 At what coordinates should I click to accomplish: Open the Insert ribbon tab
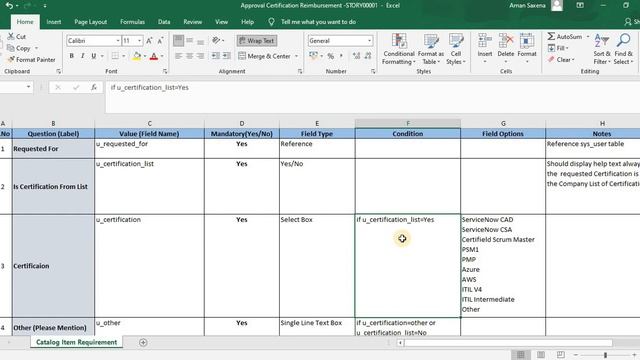pyautogui.click(x=53, y=22)
